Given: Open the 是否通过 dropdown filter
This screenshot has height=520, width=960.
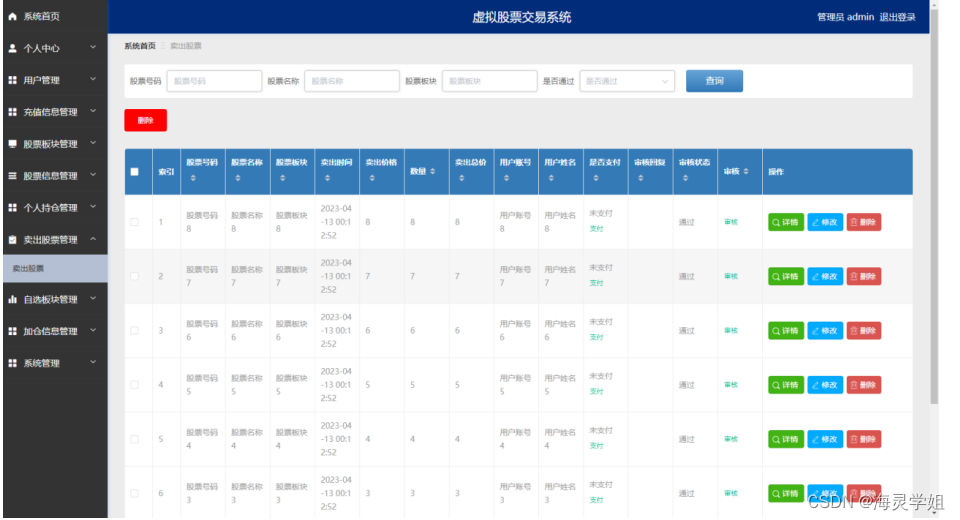Looking at the screenshot, I should (x=627, y=81).
